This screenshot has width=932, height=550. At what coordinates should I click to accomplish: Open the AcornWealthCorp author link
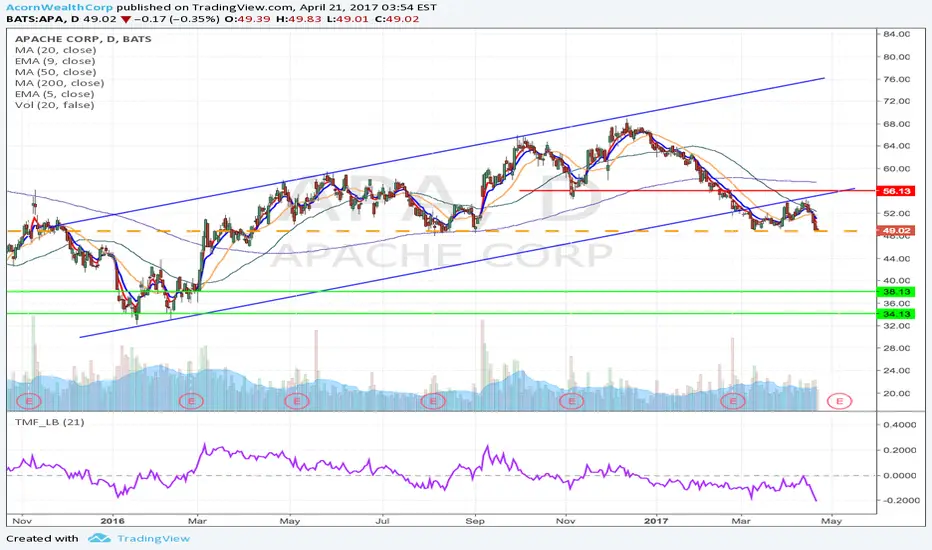59,7
